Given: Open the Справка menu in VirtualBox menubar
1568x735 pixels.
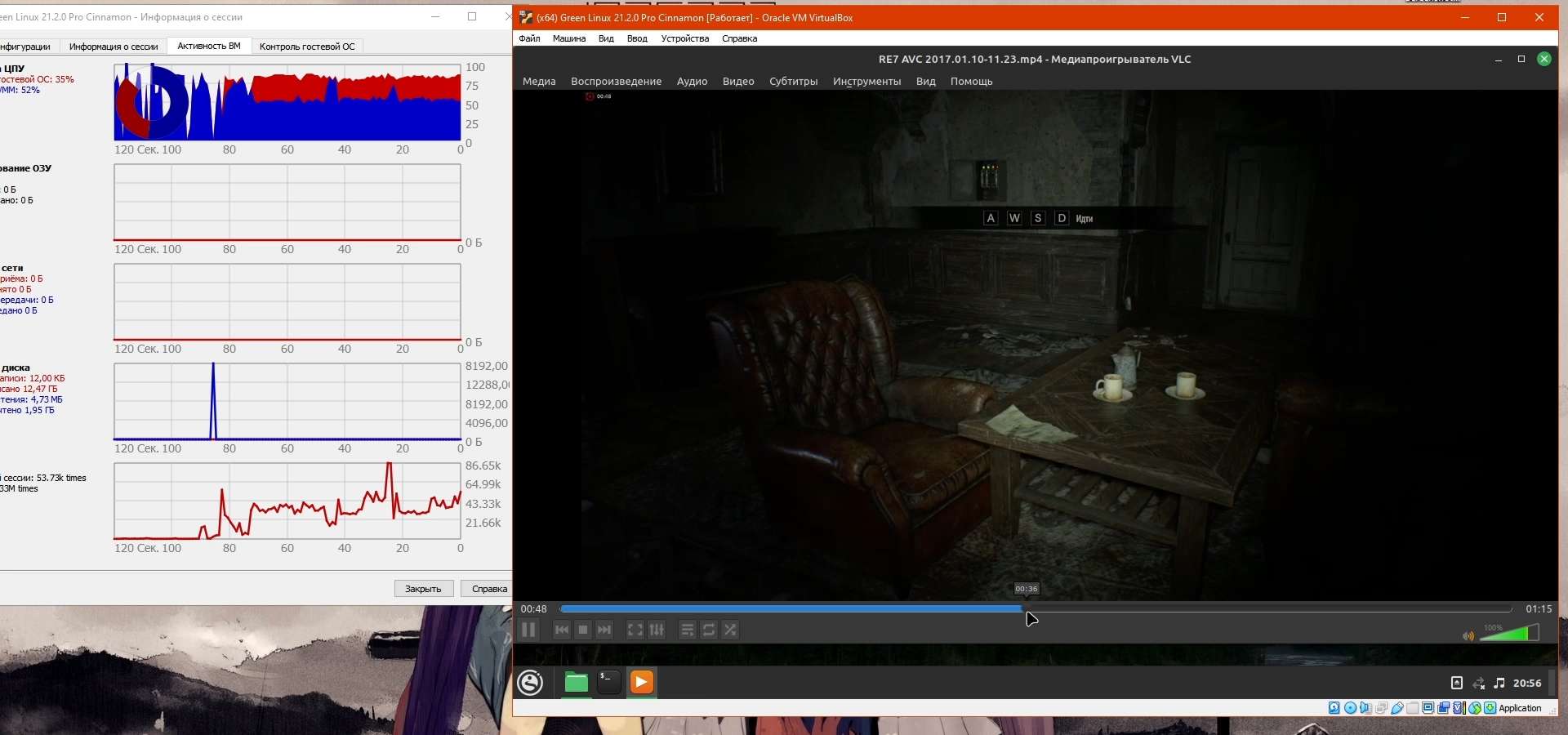Looking at the screenshot, I should point(740,38).
